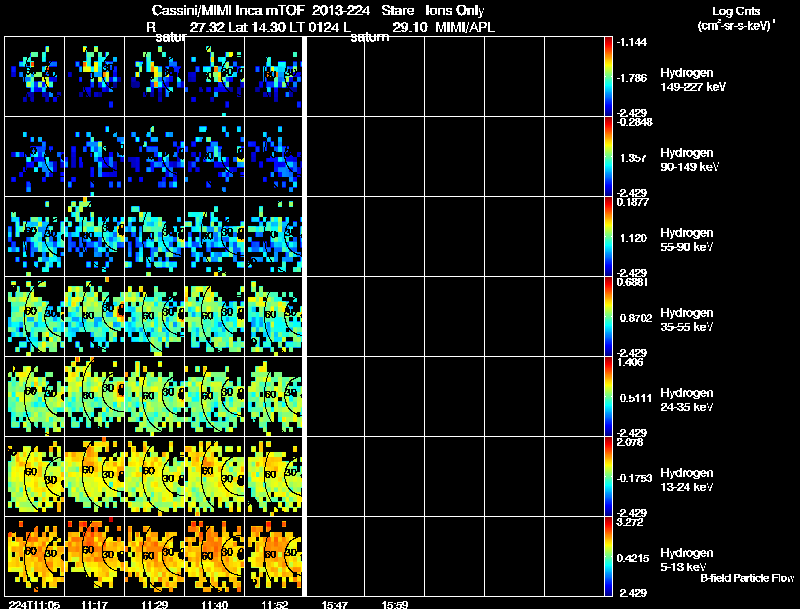This screenshot has height=609, width=800.
Task: Select the 15:47 time axis label
Action: pyautogui.click(x=335, y=603)
